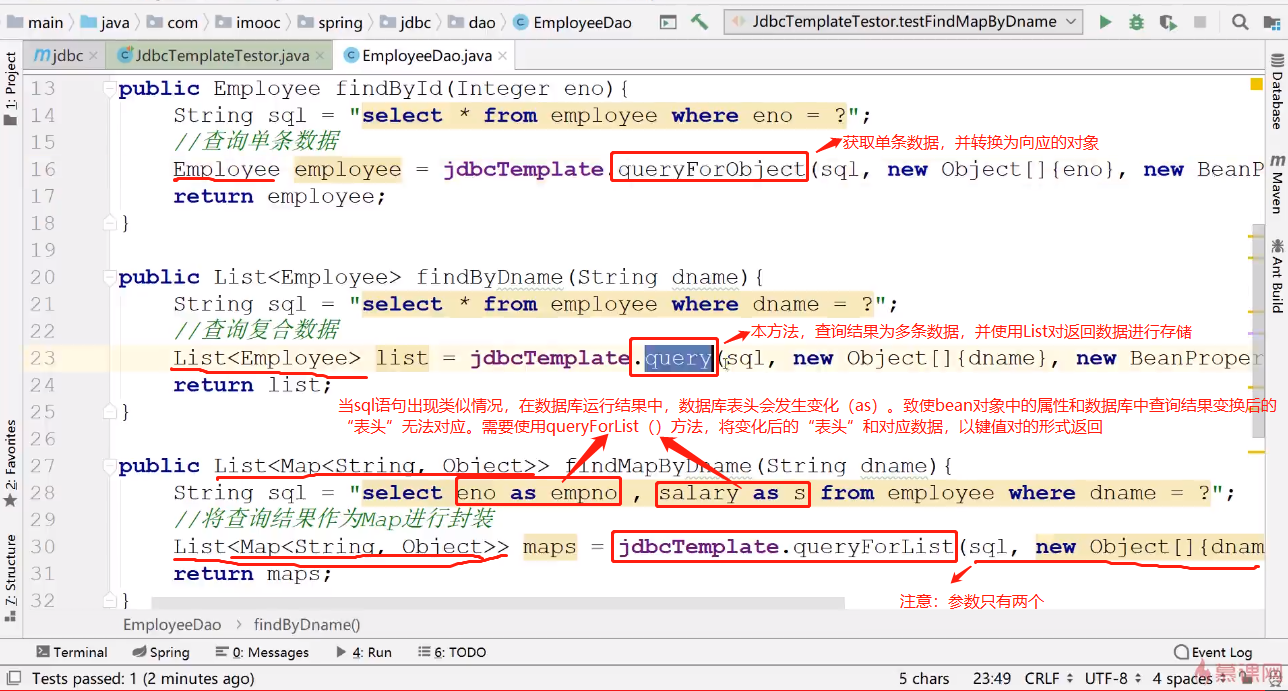
Task: Switch to JdbcTemplateTestor.java tab
Action: point(221,56)
